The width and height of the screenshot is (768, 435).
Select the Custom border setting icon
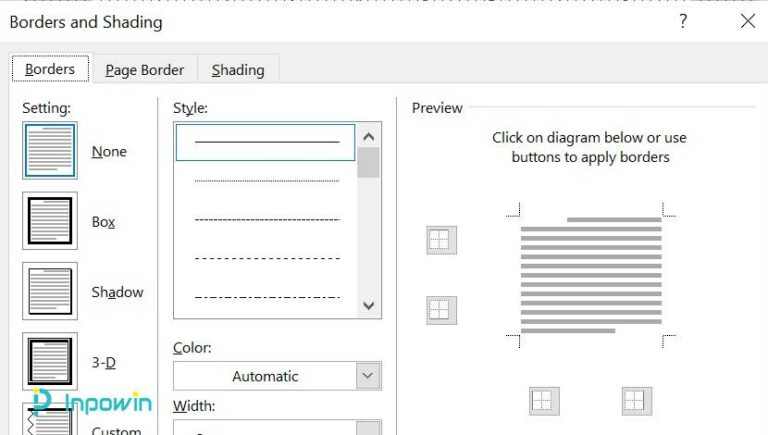(x=49, y=420)
